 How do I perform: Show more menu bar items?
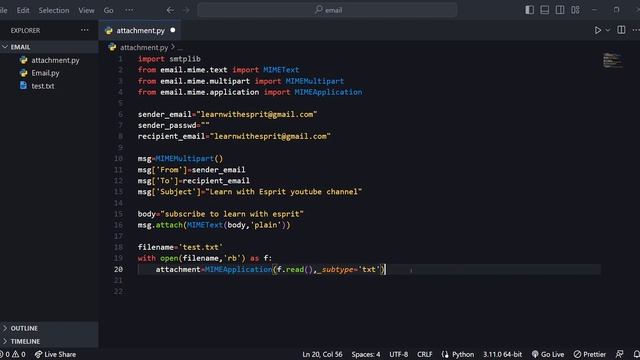[129, 10]
